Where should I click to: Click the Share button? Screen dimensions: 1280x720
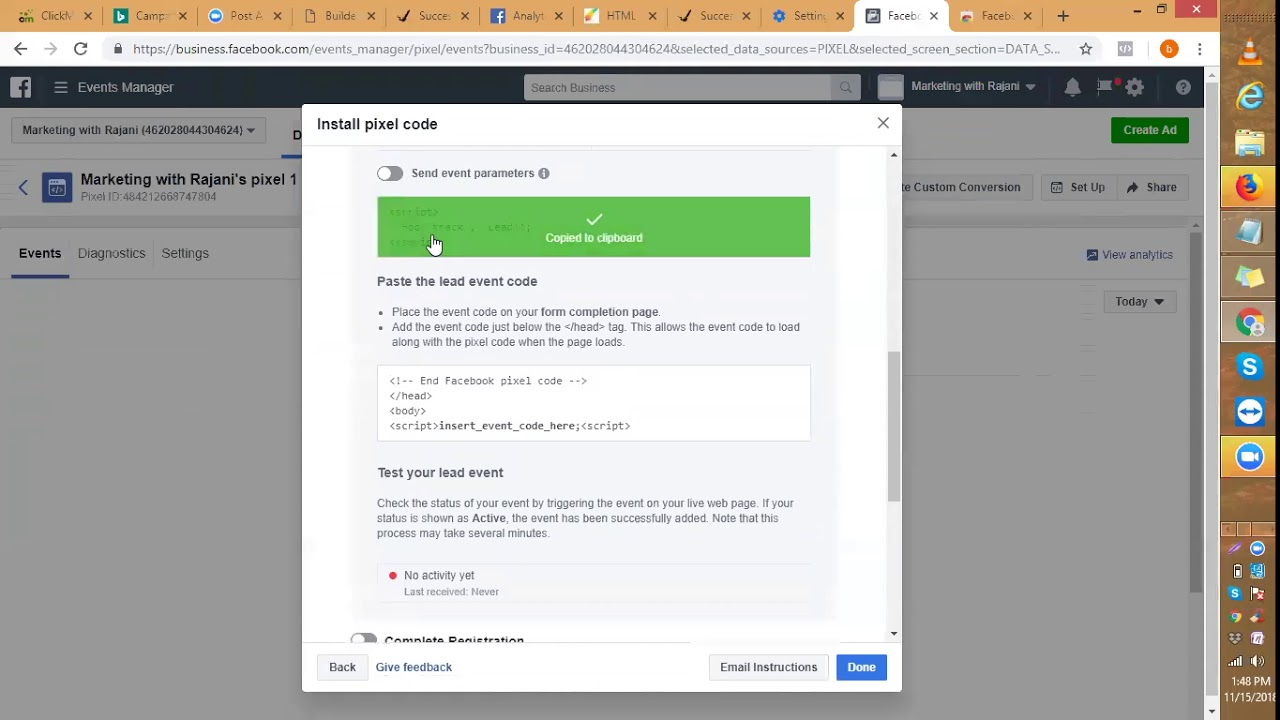[1151, 187]
